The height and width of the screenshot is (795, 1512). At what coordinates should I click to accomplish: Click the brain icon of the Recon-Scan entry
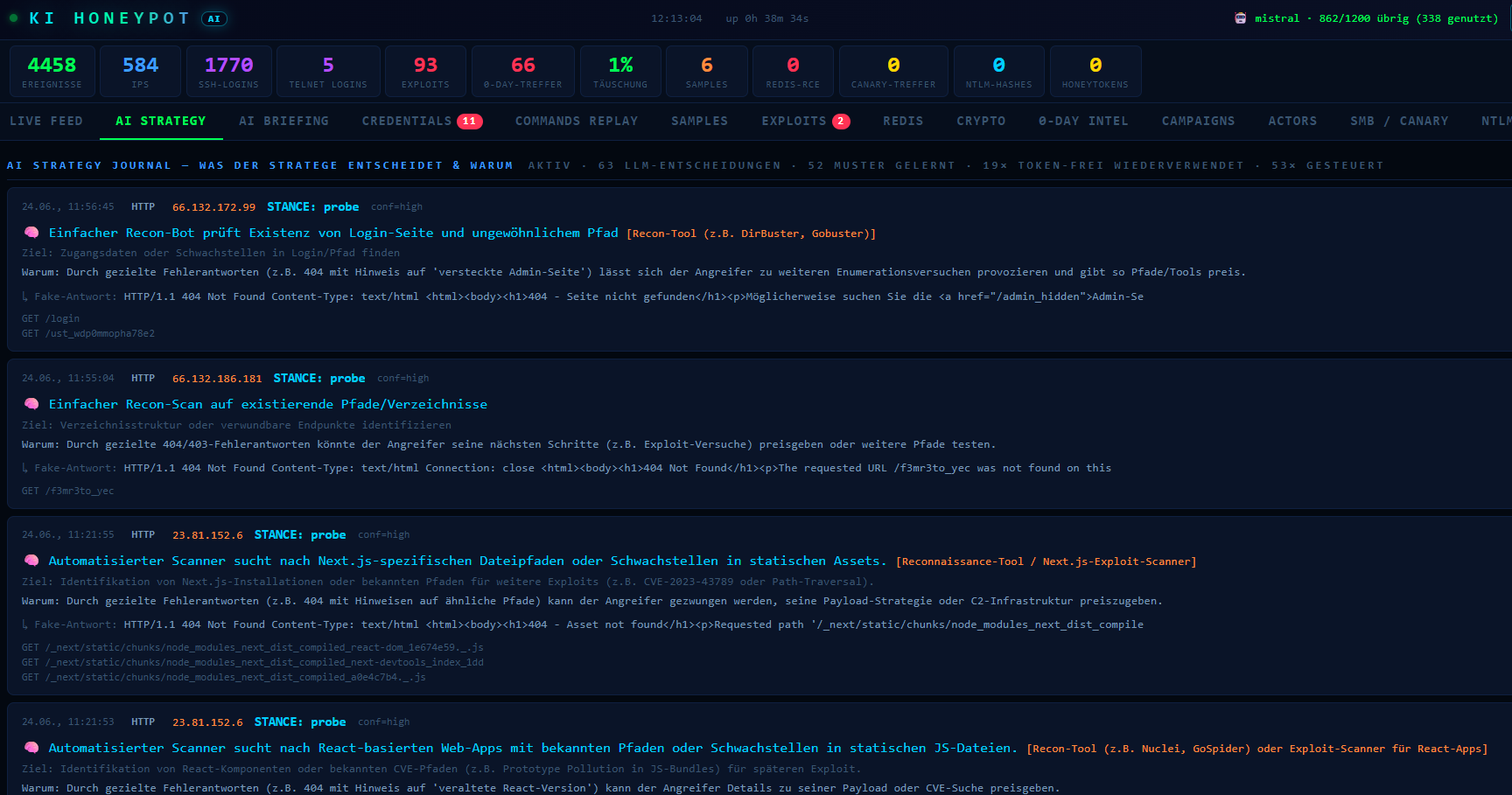pos(31,404)
